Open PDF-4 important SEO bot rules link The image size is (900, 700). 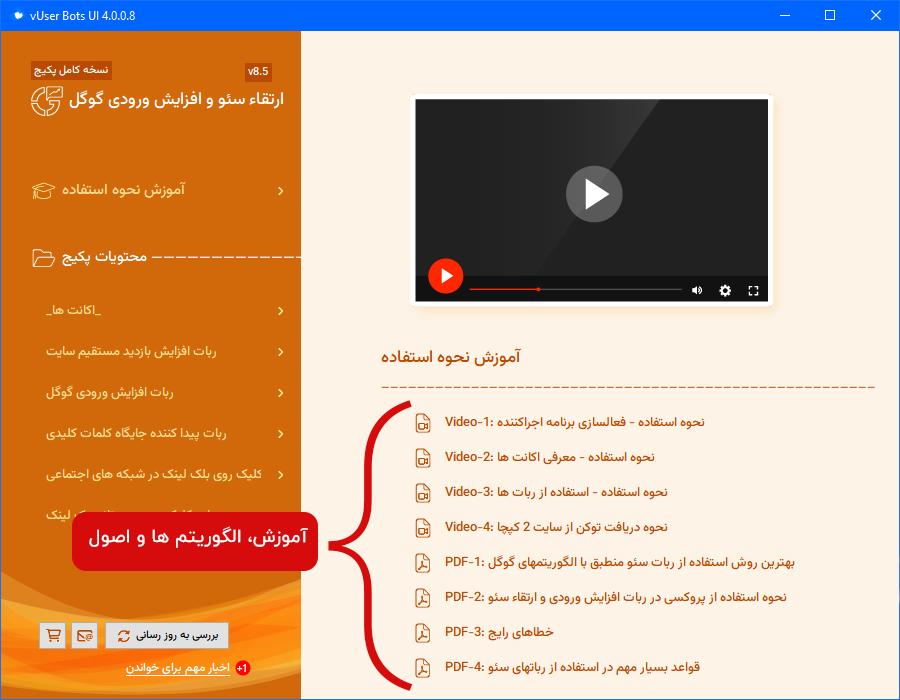tap(572, 667)
